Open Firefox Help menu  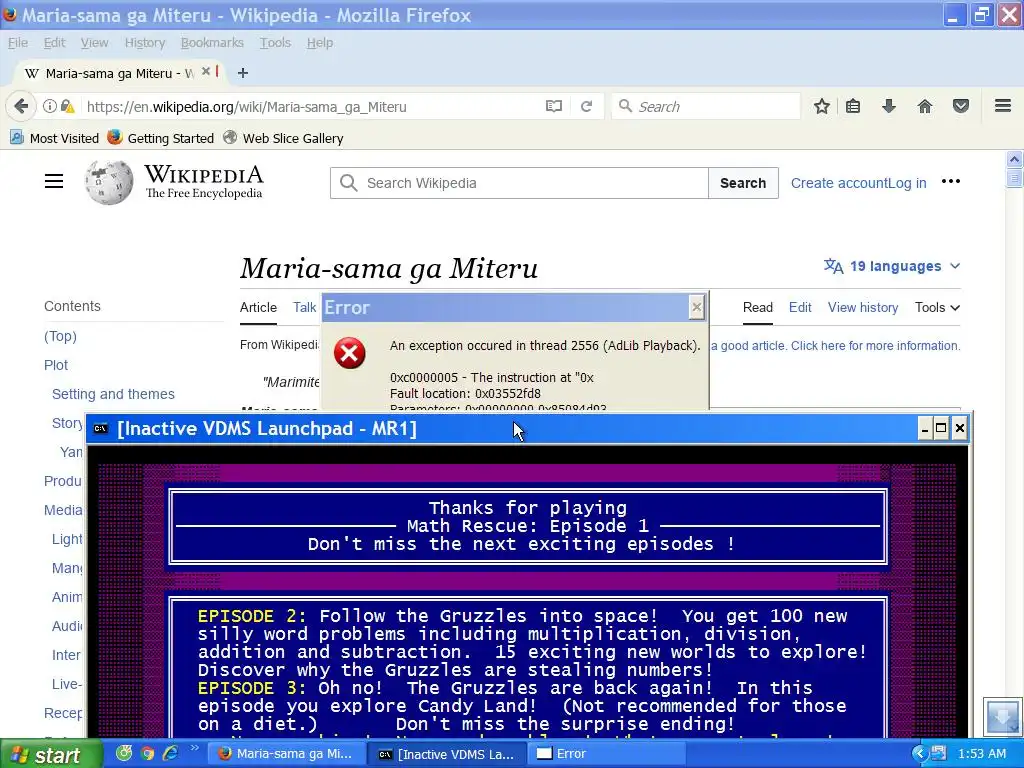(319, 42)
